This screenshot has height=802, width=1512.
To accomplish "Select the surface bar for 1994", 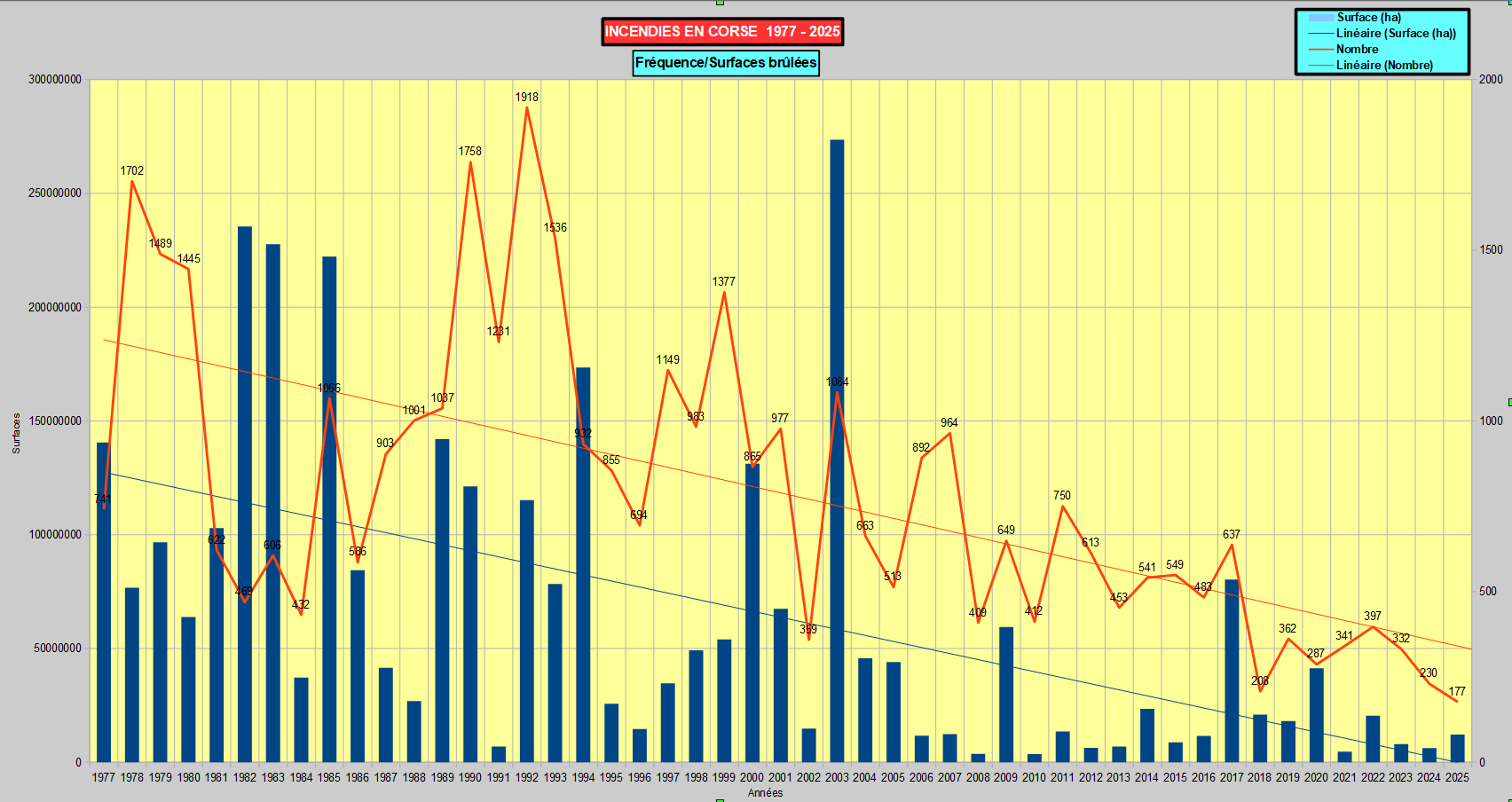I will tap(583, 565).
